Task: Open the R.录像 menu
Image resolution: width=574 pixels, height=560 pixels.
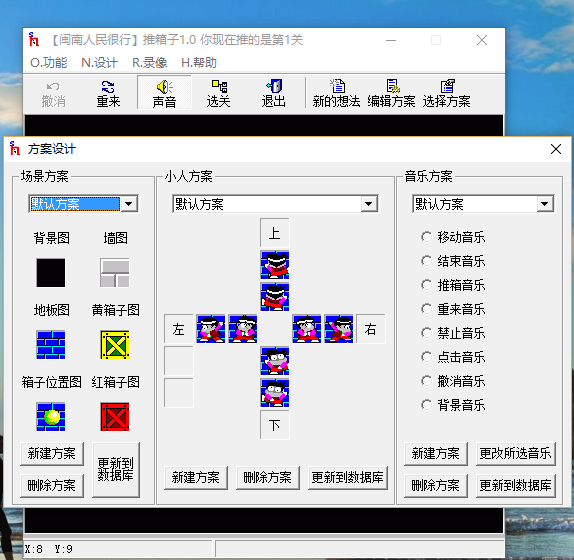Action: (150, 63)
